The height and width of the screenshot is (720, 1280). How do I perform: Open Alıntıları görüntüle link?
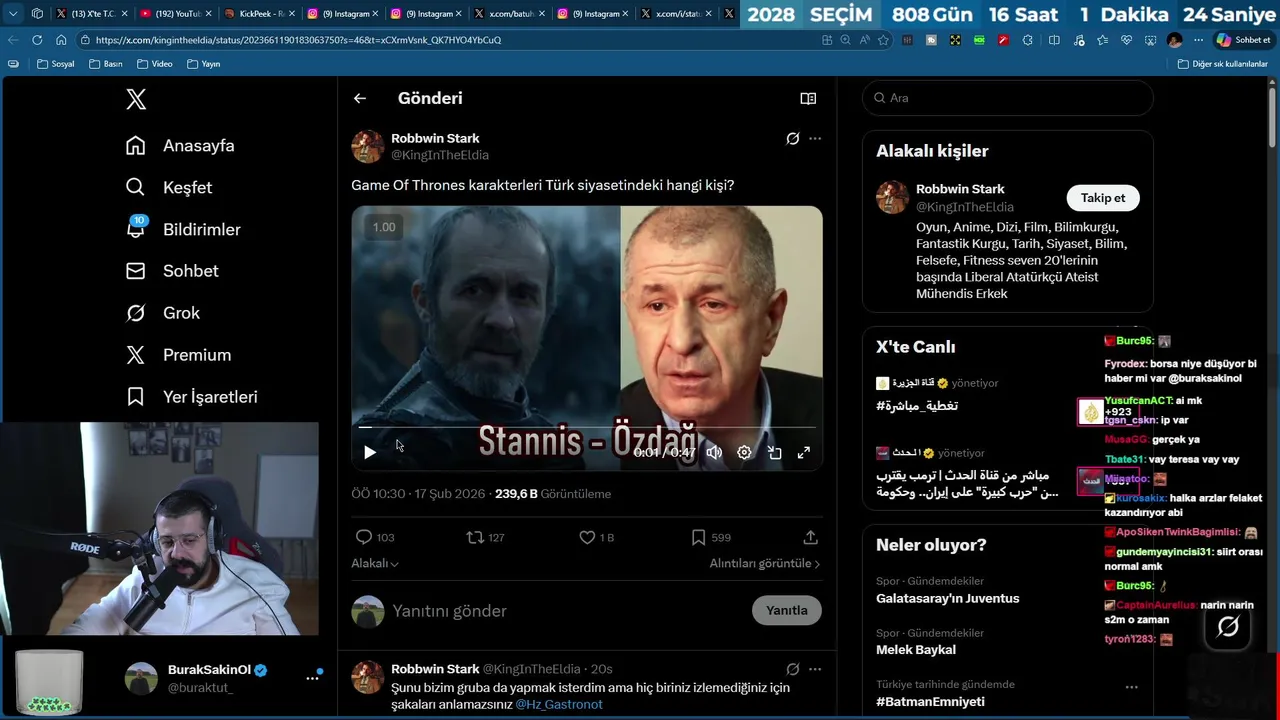point(765,563)
